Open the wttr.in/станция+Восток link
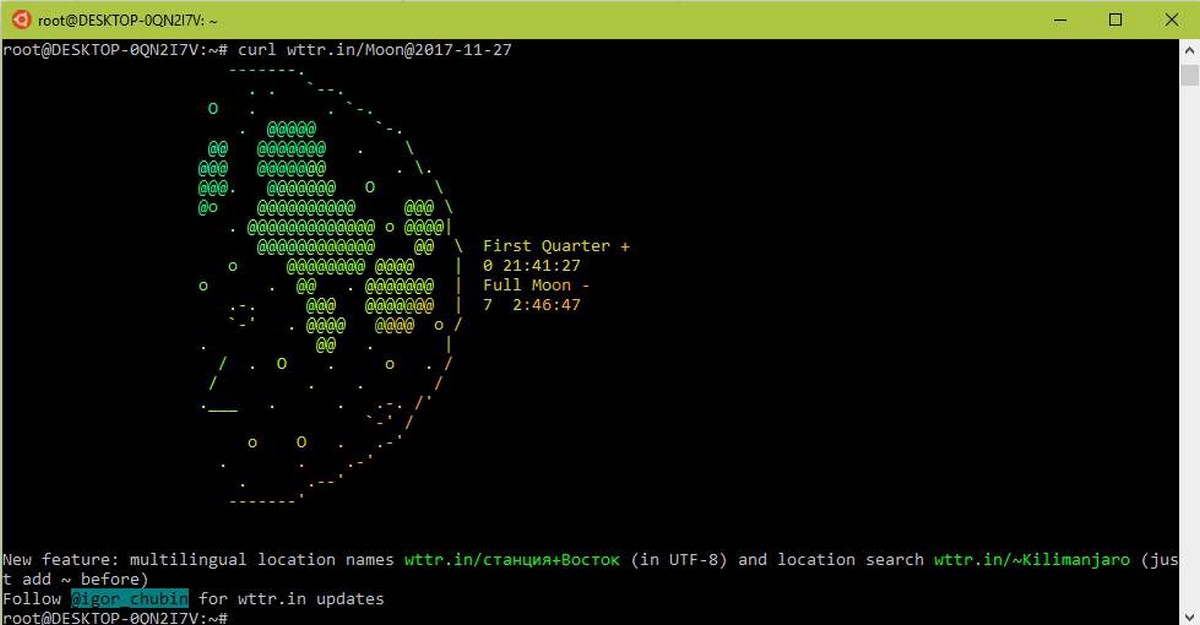 (x=513, y=559)
